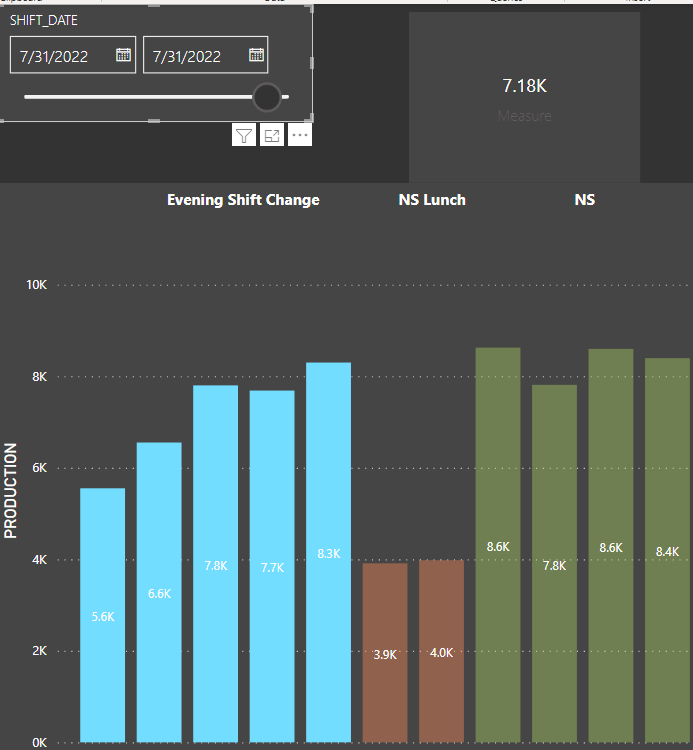Select the 8.3K blue bar
The image size is (693, 750).
(x=328, y=552)
